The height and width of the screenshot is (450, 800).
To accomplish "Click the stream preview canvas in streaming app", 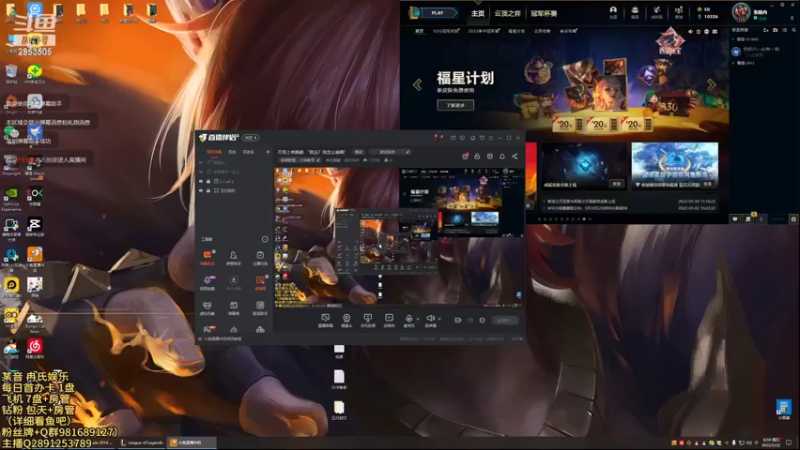I will tap(399, 238).
